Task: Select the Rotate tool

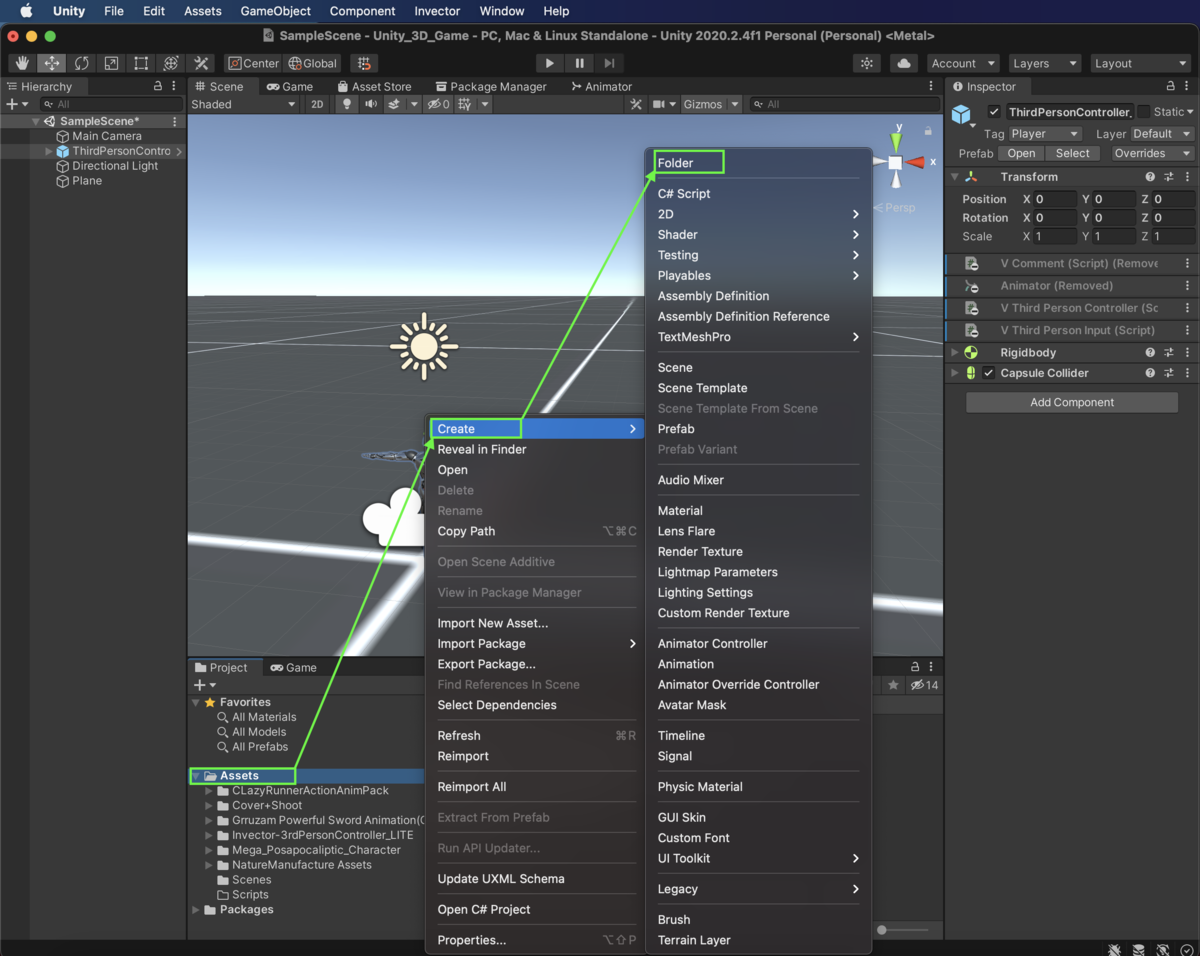Action: point(82,63)
